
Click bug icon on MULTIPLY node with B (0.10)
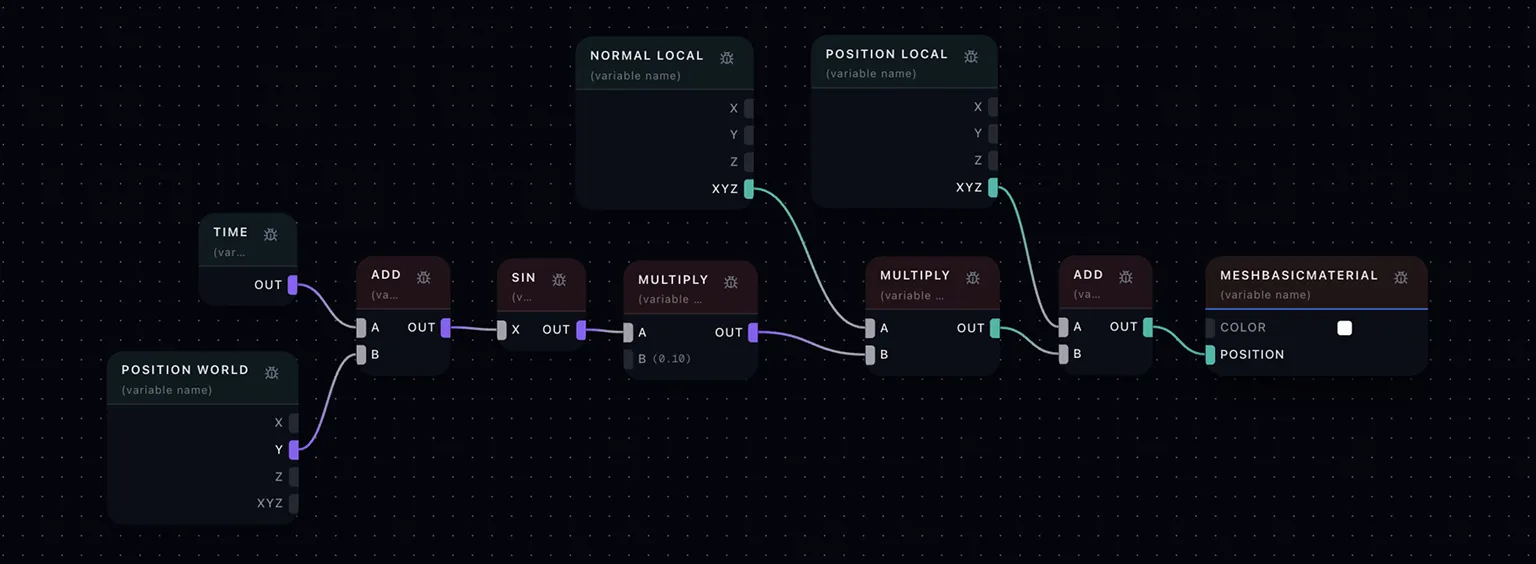[731, 281]
